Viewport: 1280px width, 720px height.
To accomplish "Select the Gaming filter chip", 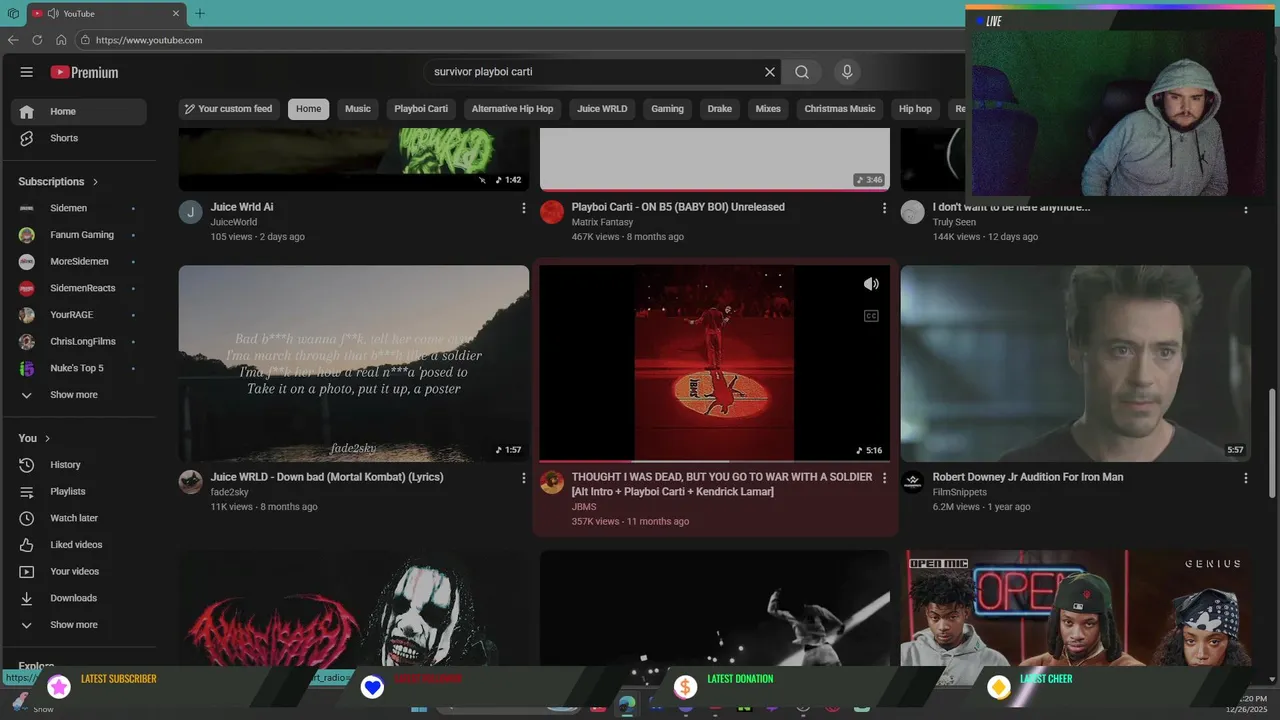I will point(667,109).
